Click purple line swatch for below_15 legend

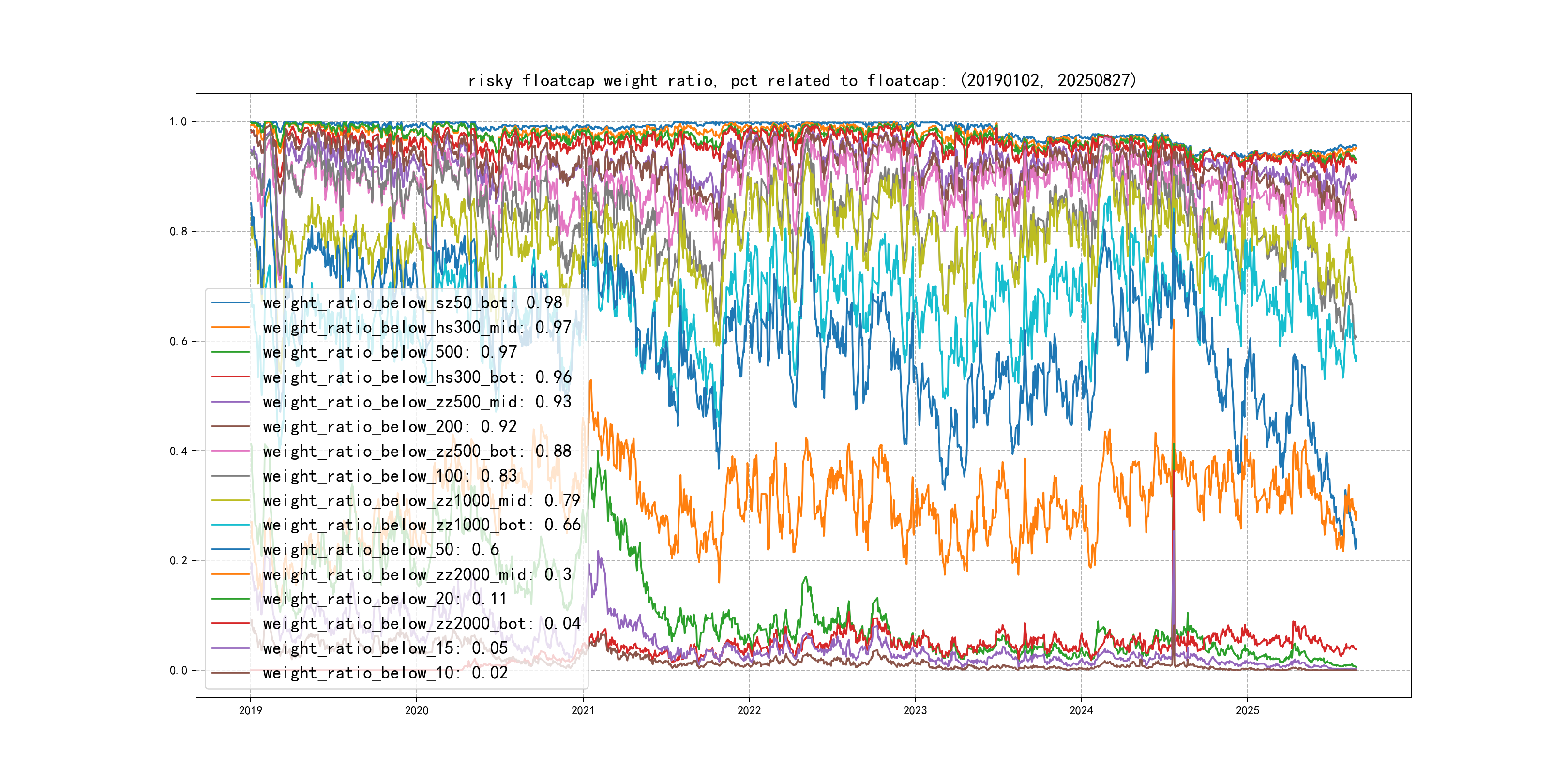click(x=230, y=648)
